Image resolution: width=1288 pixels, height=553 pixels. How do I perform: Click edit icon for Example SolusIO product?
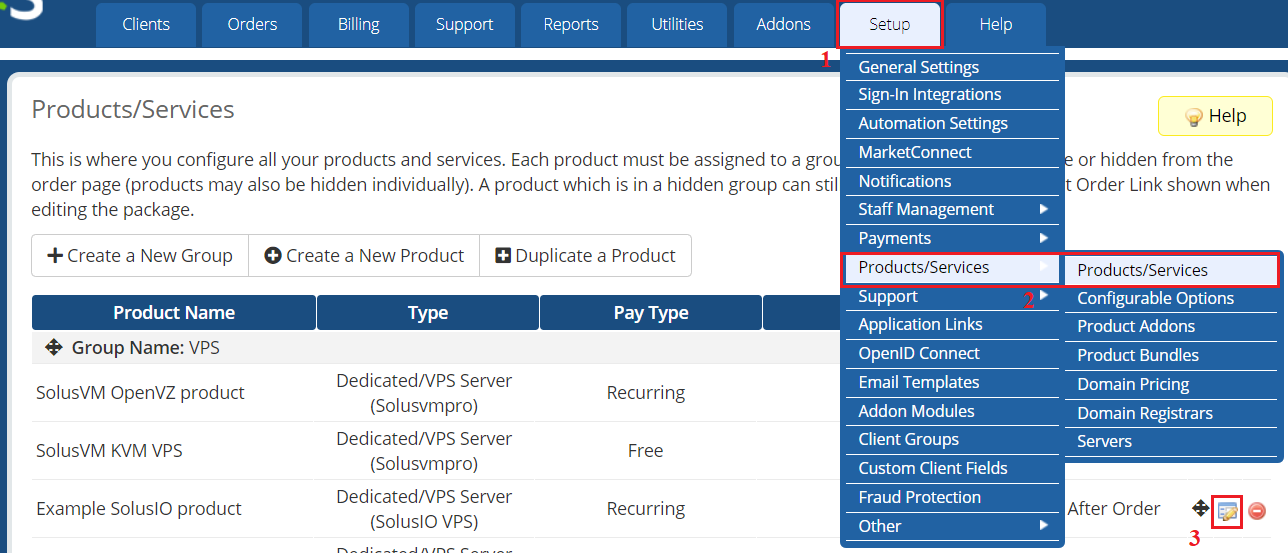point(1227,511)
